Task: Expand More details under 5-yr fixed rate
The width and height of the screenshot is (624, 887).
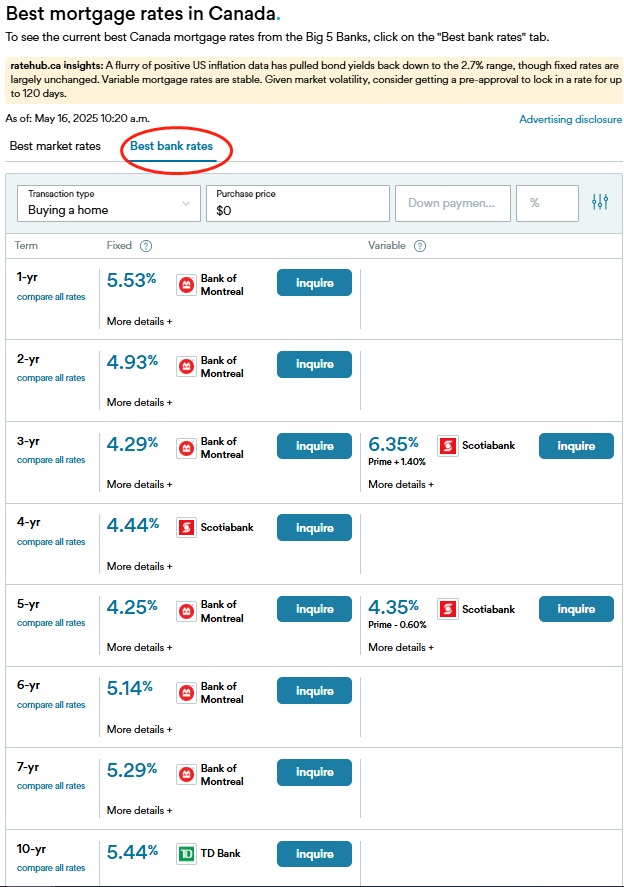Action: [x=139, y=647]
